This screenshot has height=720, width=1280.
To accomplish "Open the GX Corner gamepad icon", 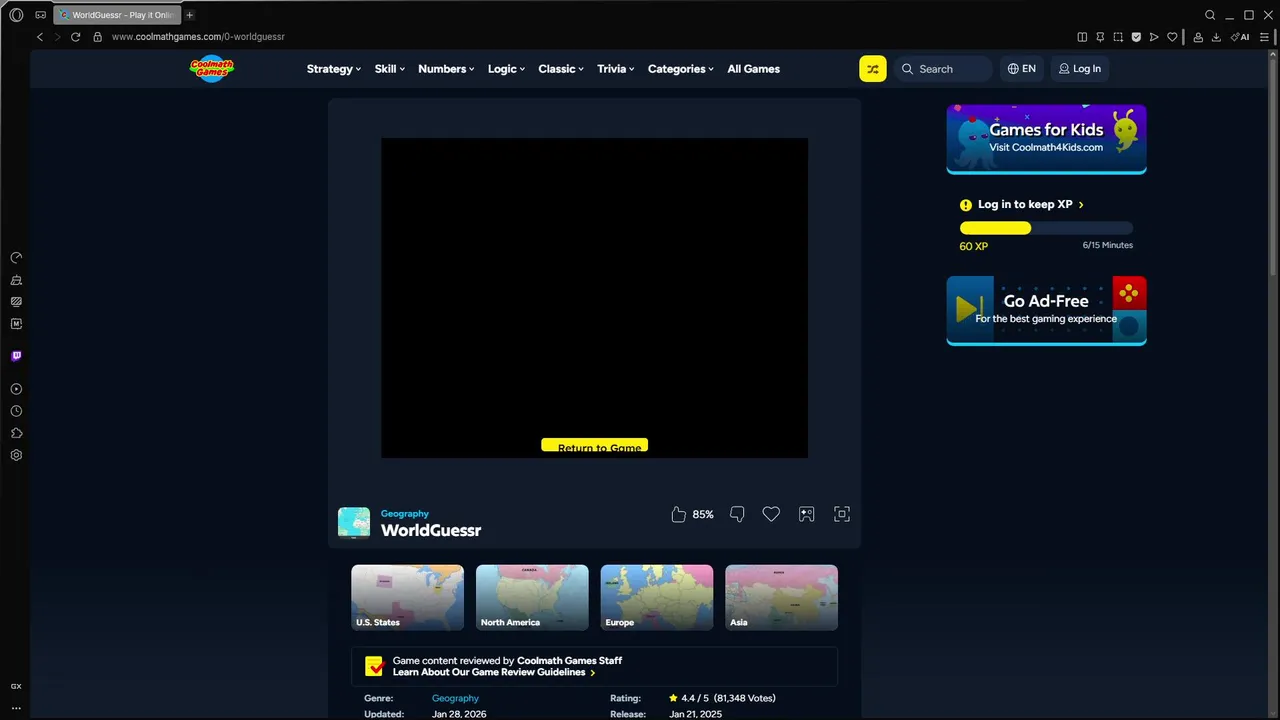I will click(x=41, y=15).
